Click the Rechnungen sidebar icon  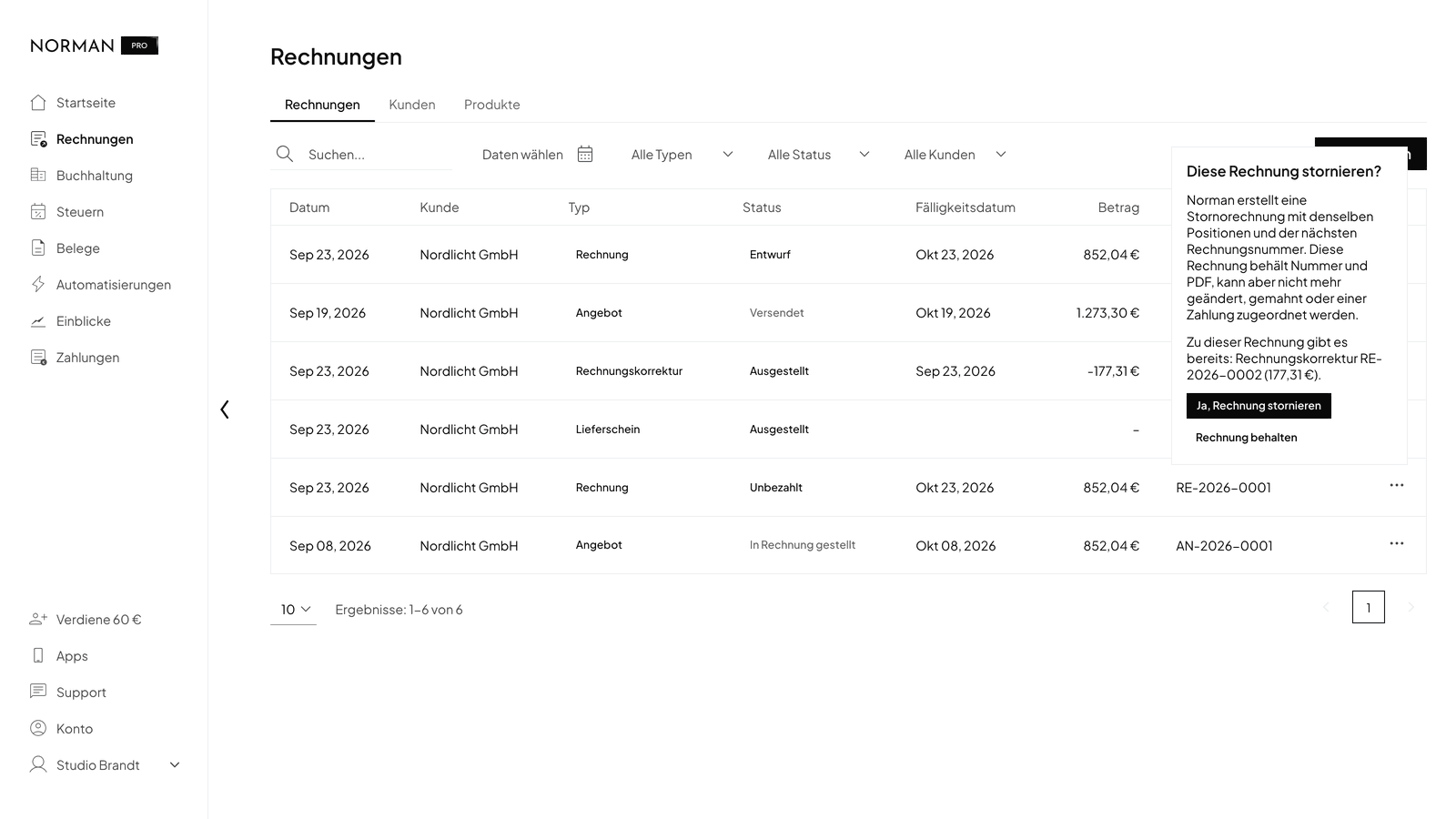(x=38, y=139)
